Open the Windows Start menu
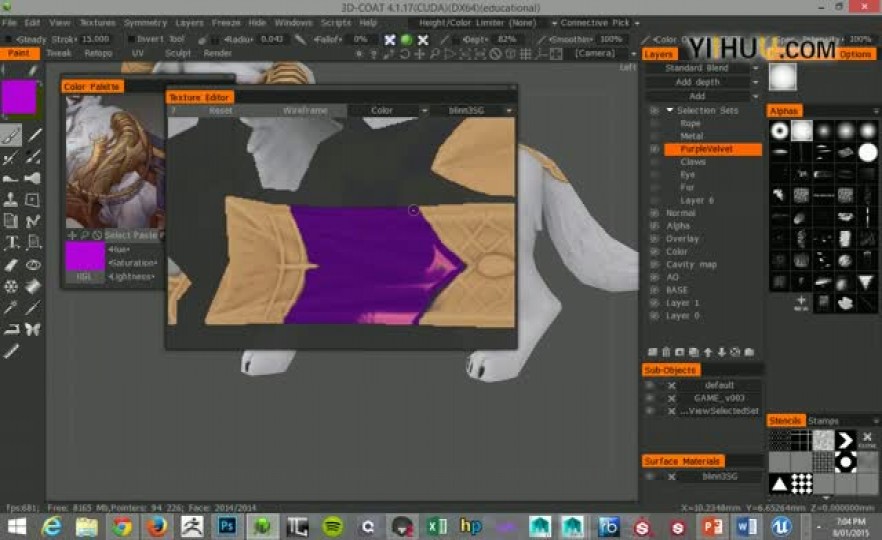The width and height of the screenshot is (882, 540). click(x=16, y=526)
